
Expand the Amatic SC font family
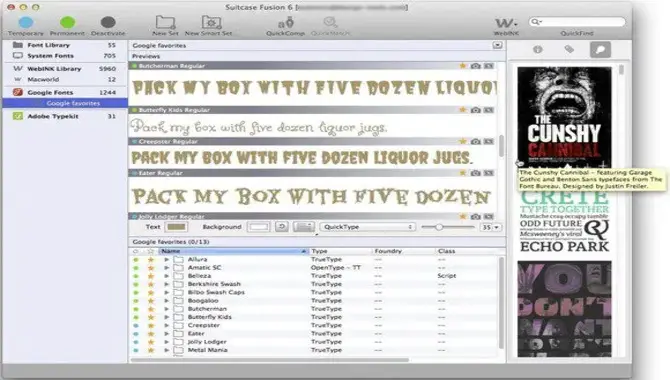click(167, 268)
